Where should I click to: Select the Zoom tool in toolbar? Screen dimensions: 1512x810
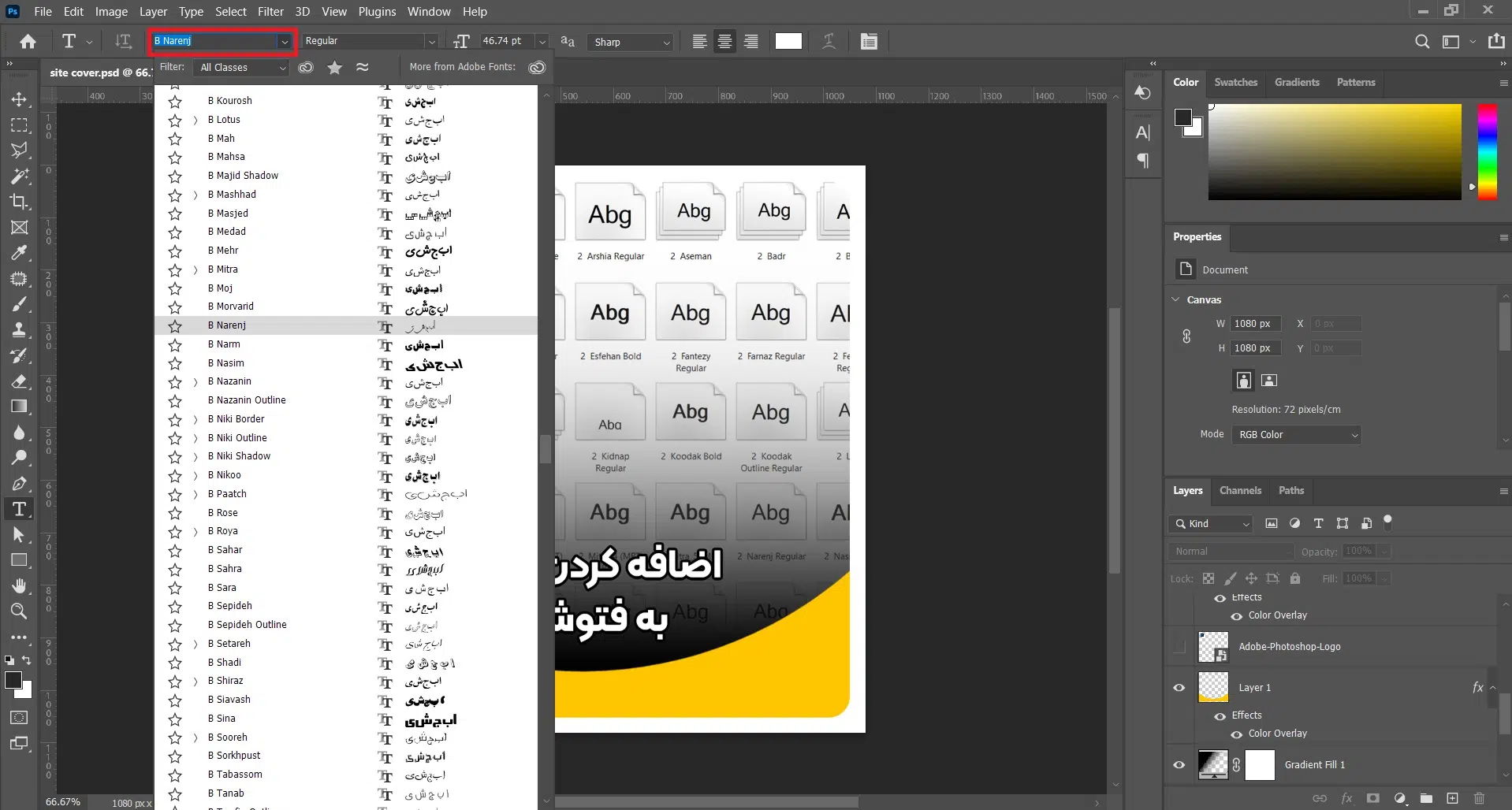(x=19, y=611)
